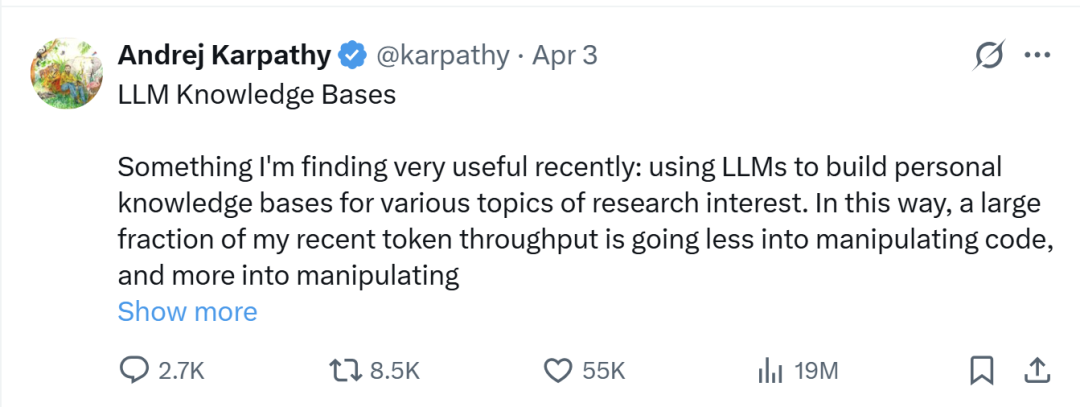Viewport: 1080px width, 407px height.
Task: Open view analytics bar chart icon
Action: (x=769, y=371)
